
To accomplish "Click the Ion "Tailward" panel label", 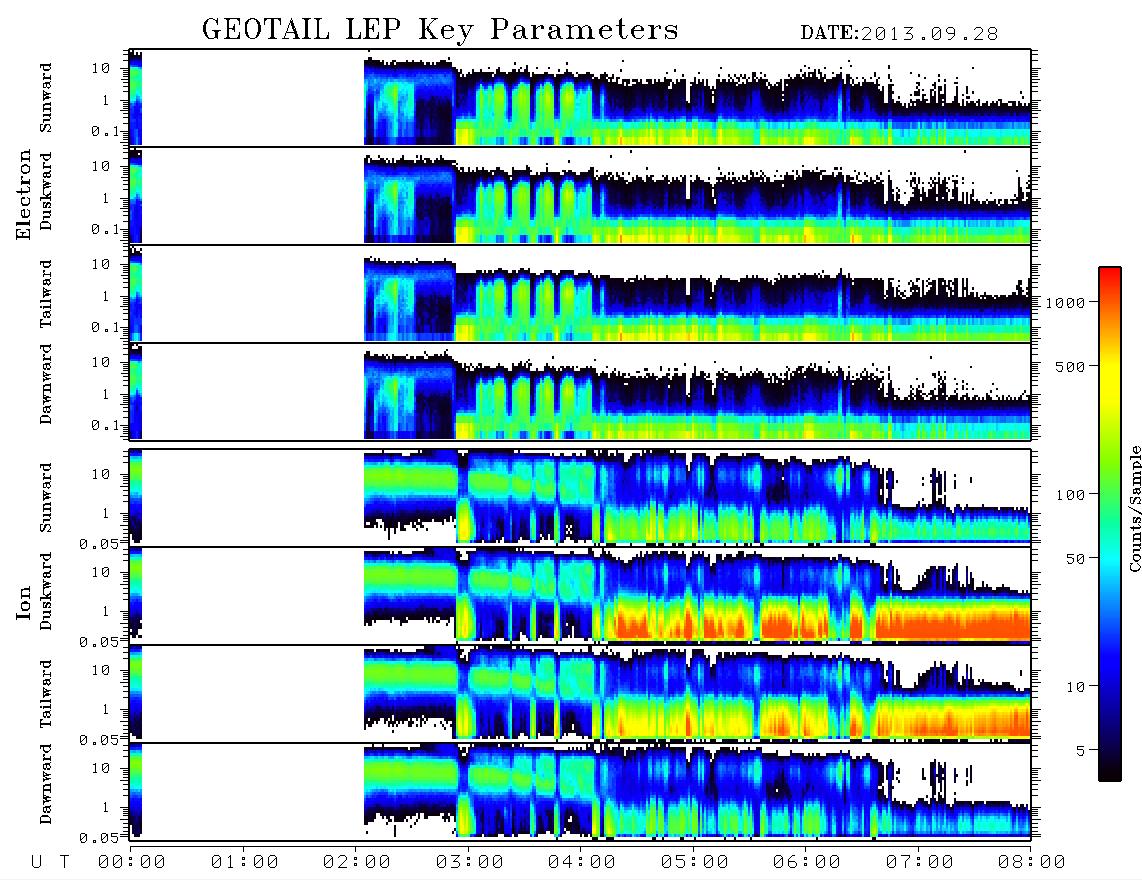I will pyautogui.click(x=46, y=694).
